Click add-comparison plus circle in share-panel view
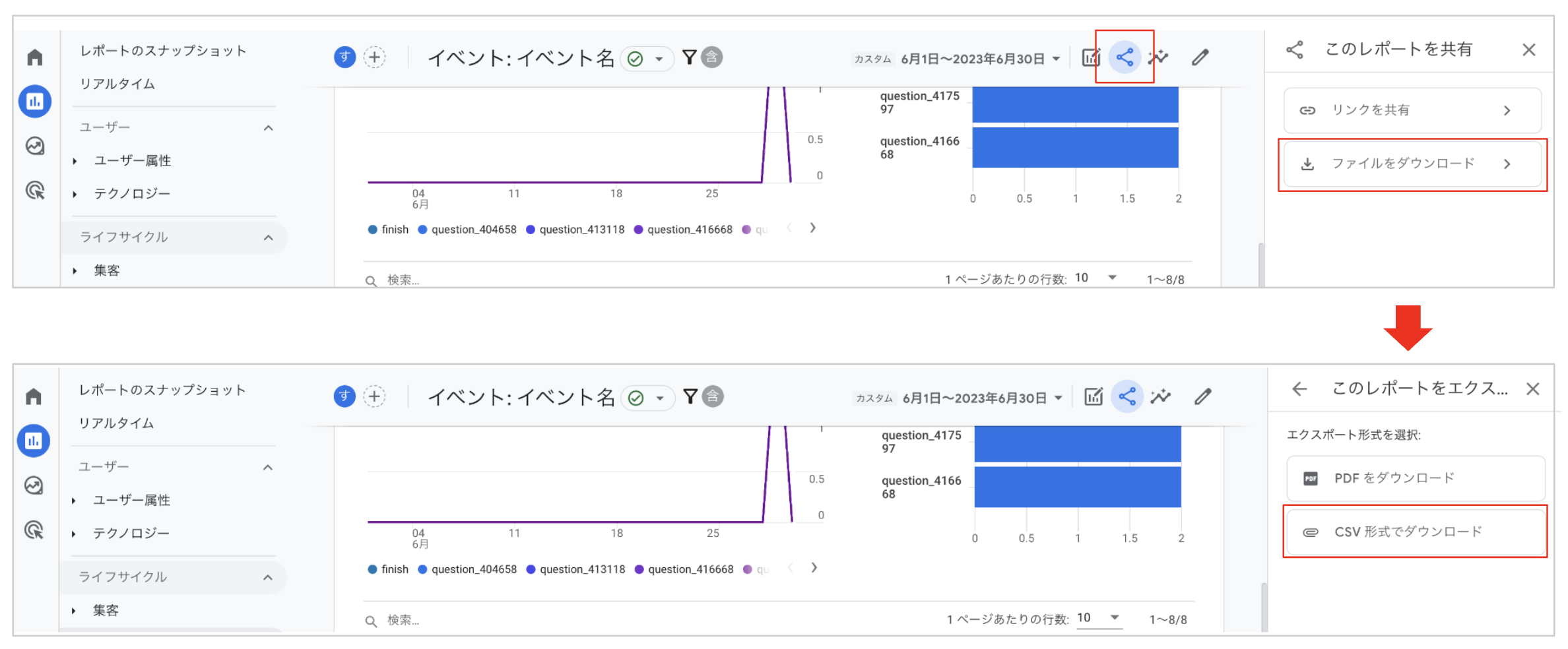 (x=375, y=57)
